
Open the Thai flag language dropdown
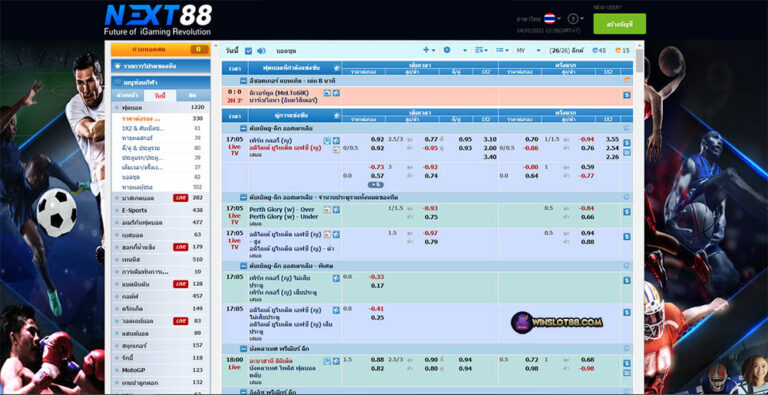(552, 19)
